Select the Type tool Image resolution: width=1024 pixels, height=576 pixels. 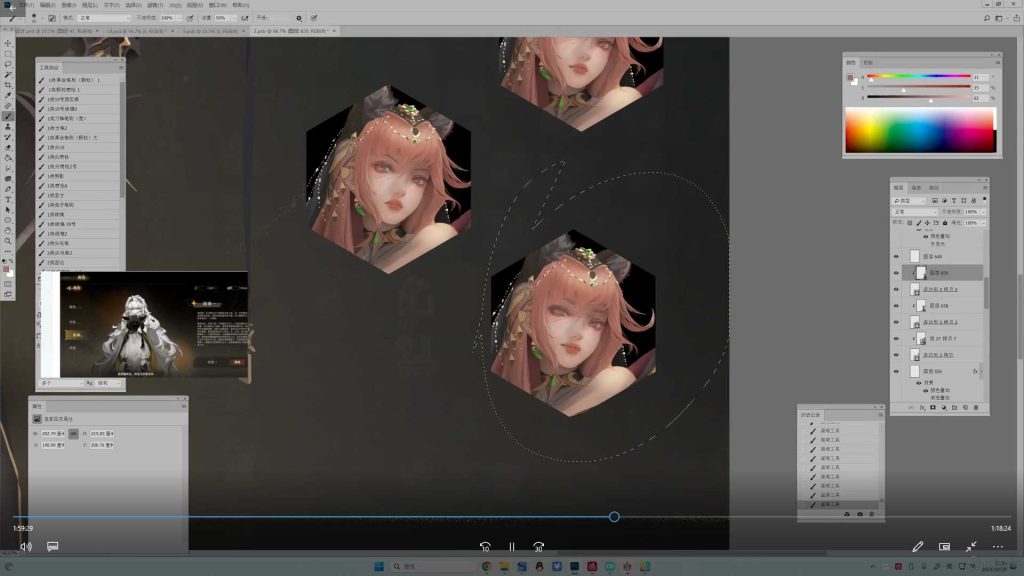point(8,200)
